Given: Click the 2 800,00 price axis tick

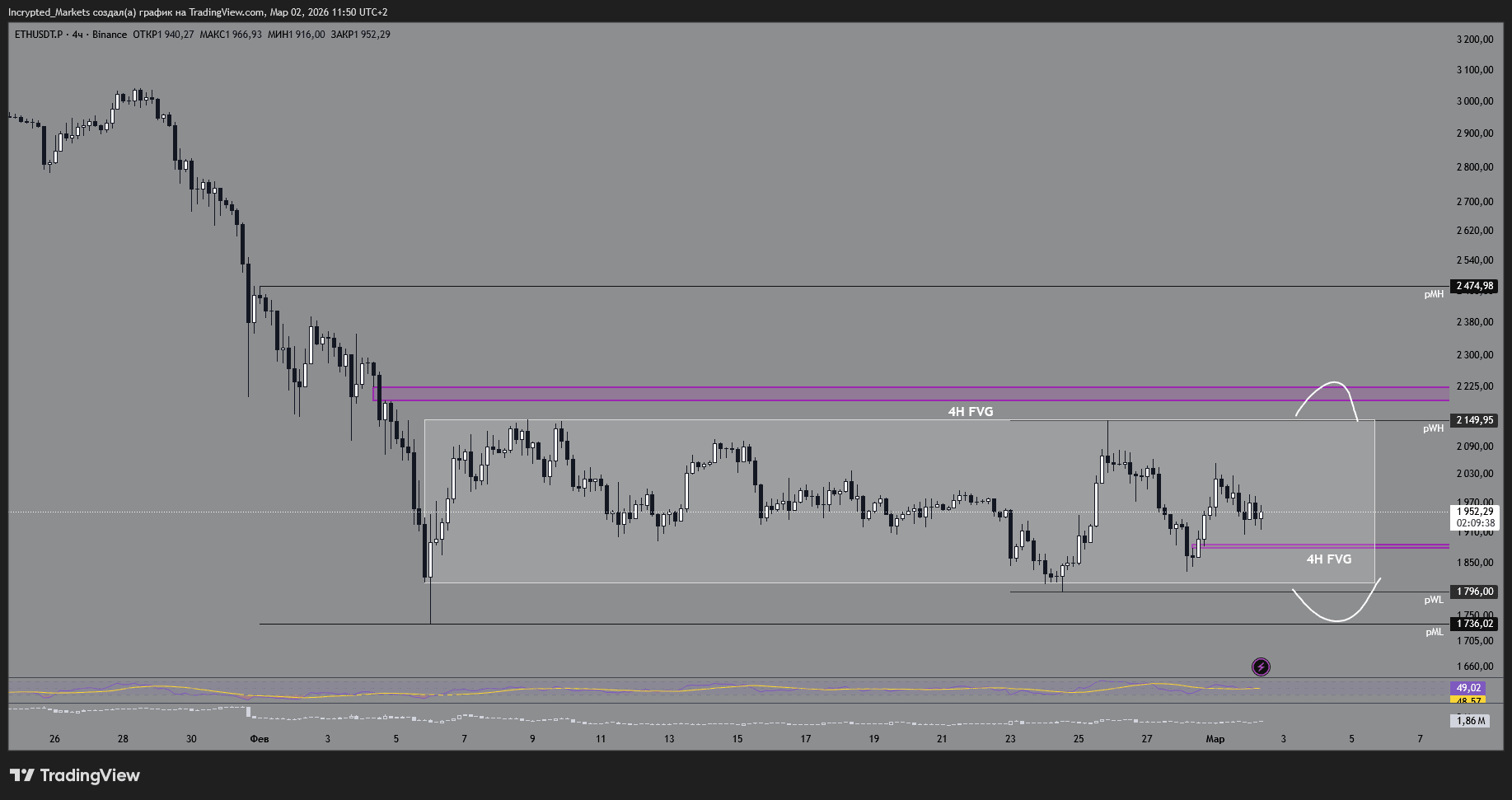Looking at the screenshot, I should [x=1475, y=167].
